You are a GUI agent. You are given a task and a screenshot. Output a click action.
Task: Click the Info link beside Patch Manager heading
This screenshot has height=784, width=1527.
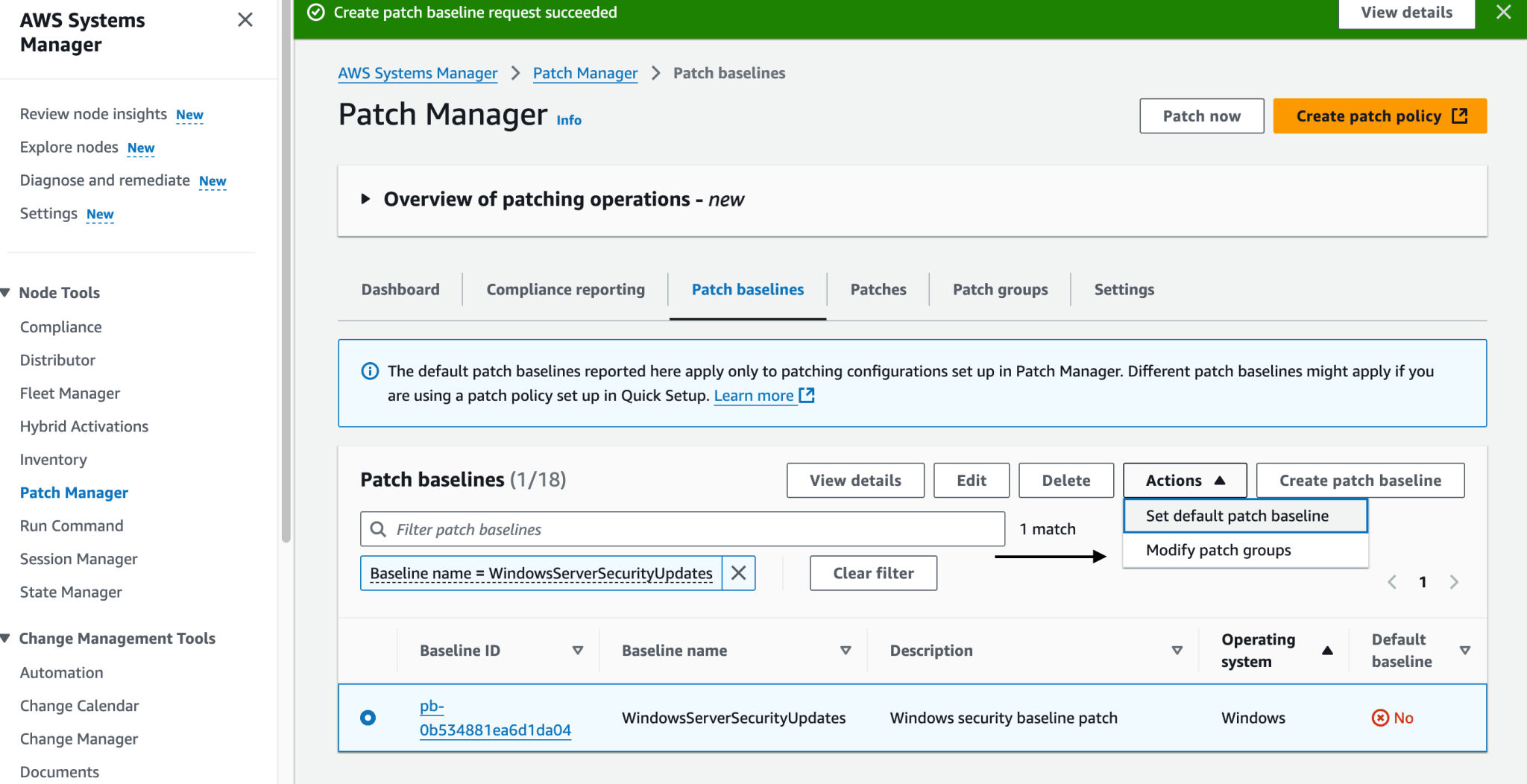coord(567,120)
